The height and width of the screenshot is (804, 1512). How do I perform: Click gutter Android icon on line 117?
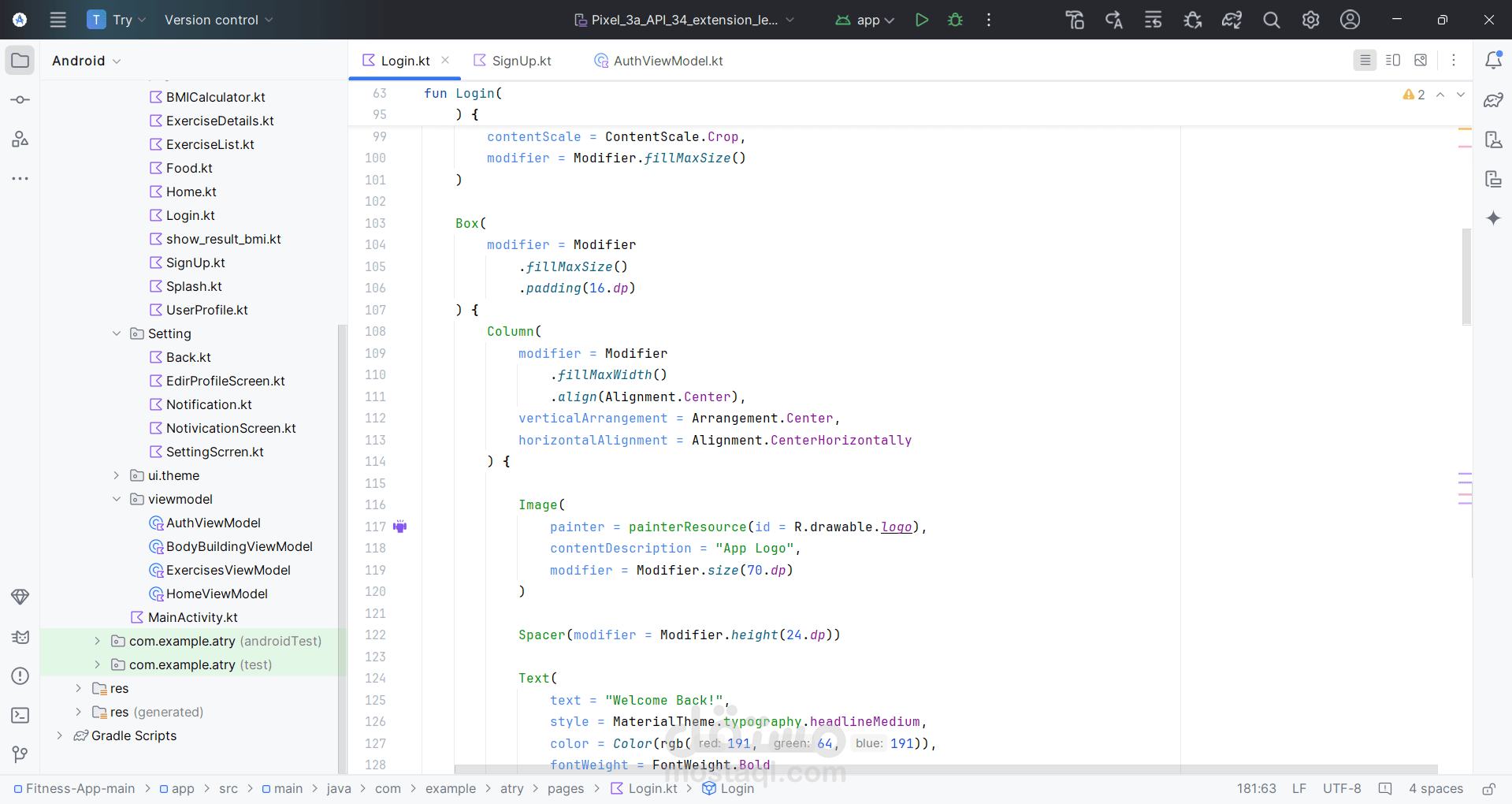(400, 527)
